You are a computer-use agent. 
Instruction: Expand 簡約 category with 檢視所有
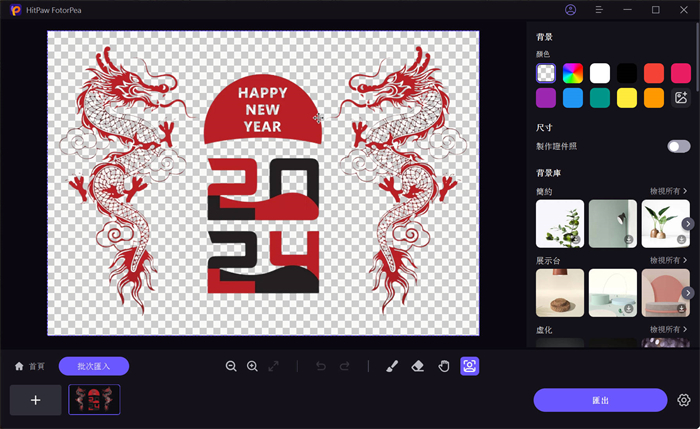point(668,191)
